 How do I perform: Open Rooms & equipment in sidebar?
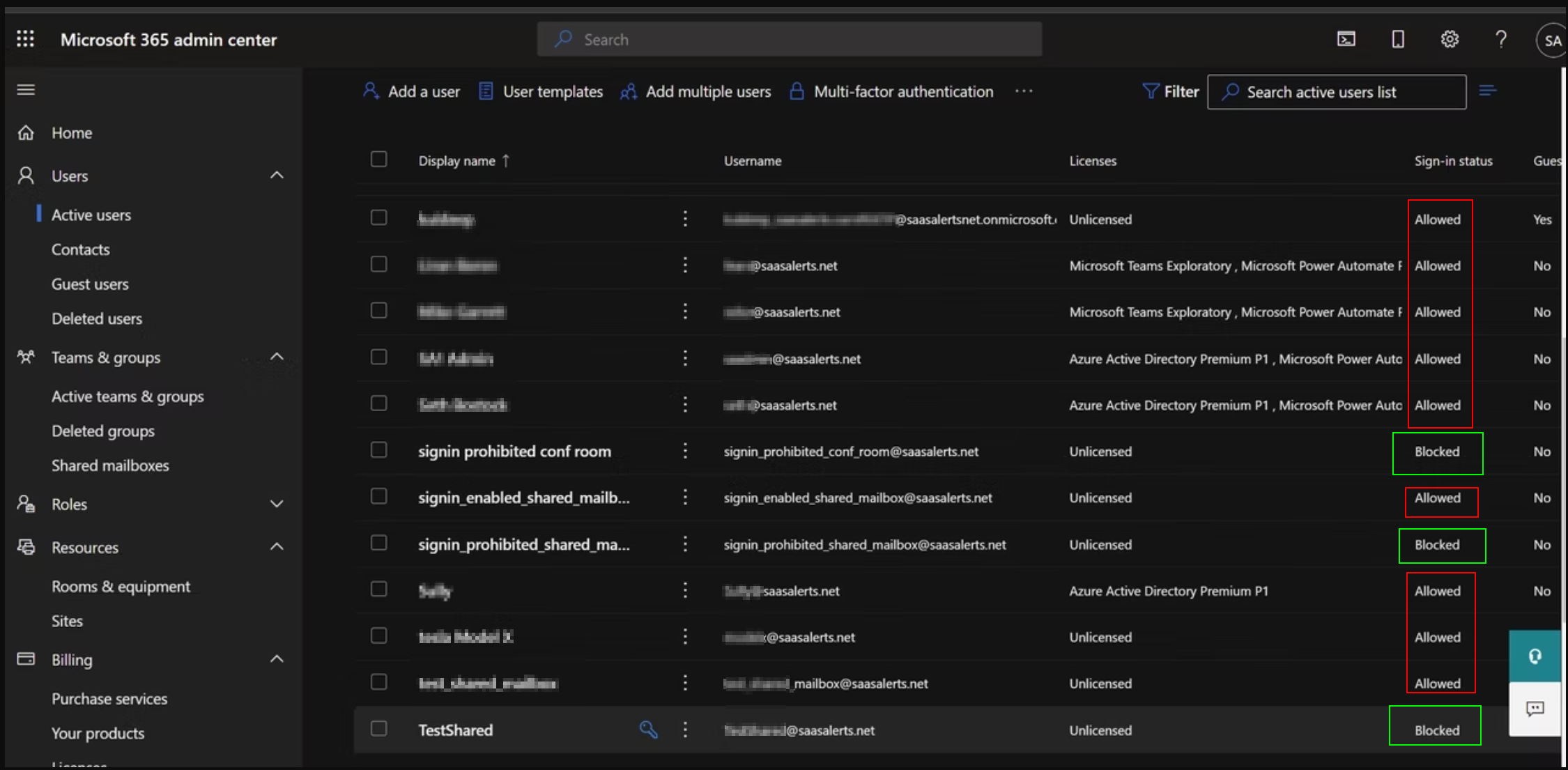click(121, 587)
